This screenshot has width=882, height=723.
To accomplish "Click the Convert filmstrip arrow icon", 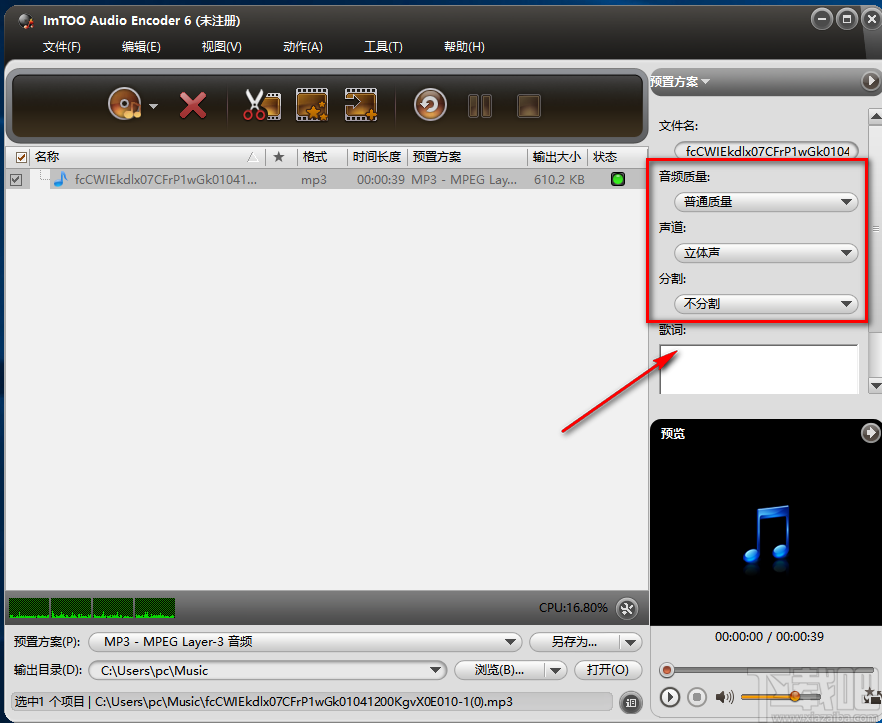I will click(x=360, y=103).
